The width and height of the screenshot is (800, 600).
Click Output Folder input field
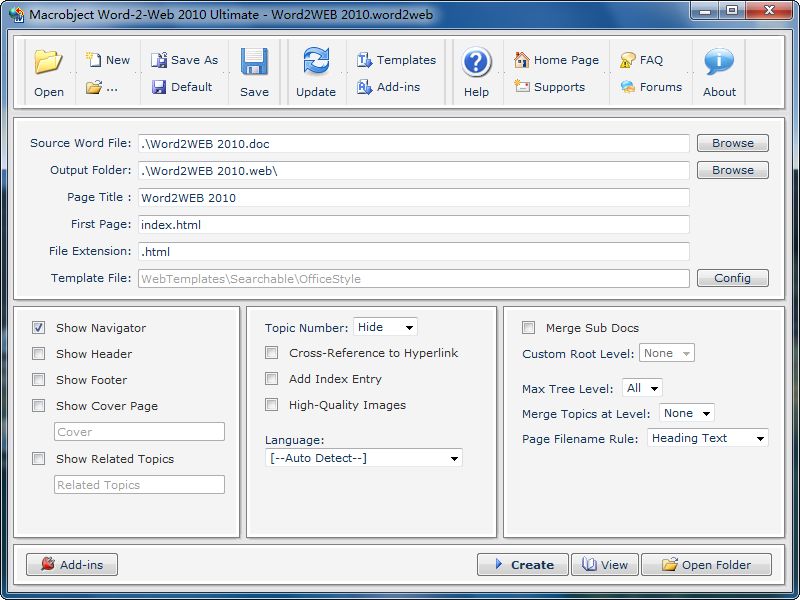coord(414,170)
